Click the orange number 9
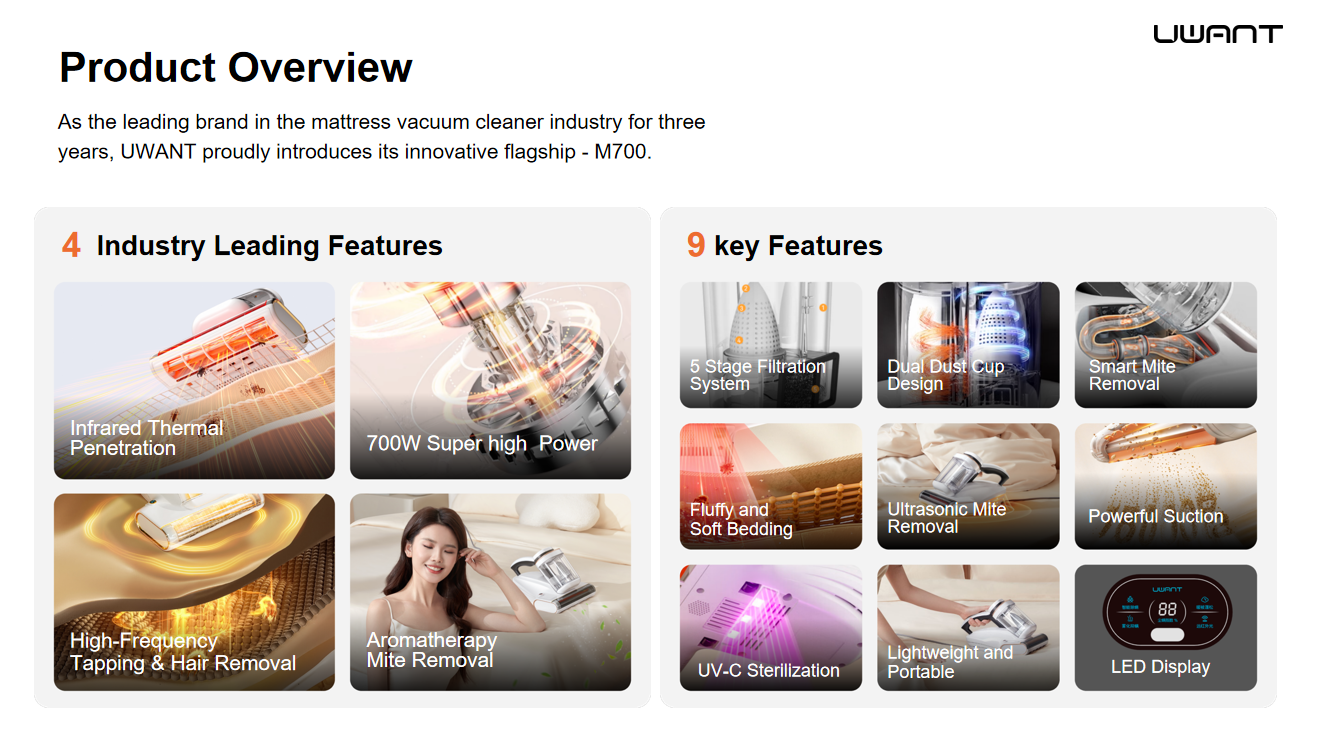 (x=696, y=246)
